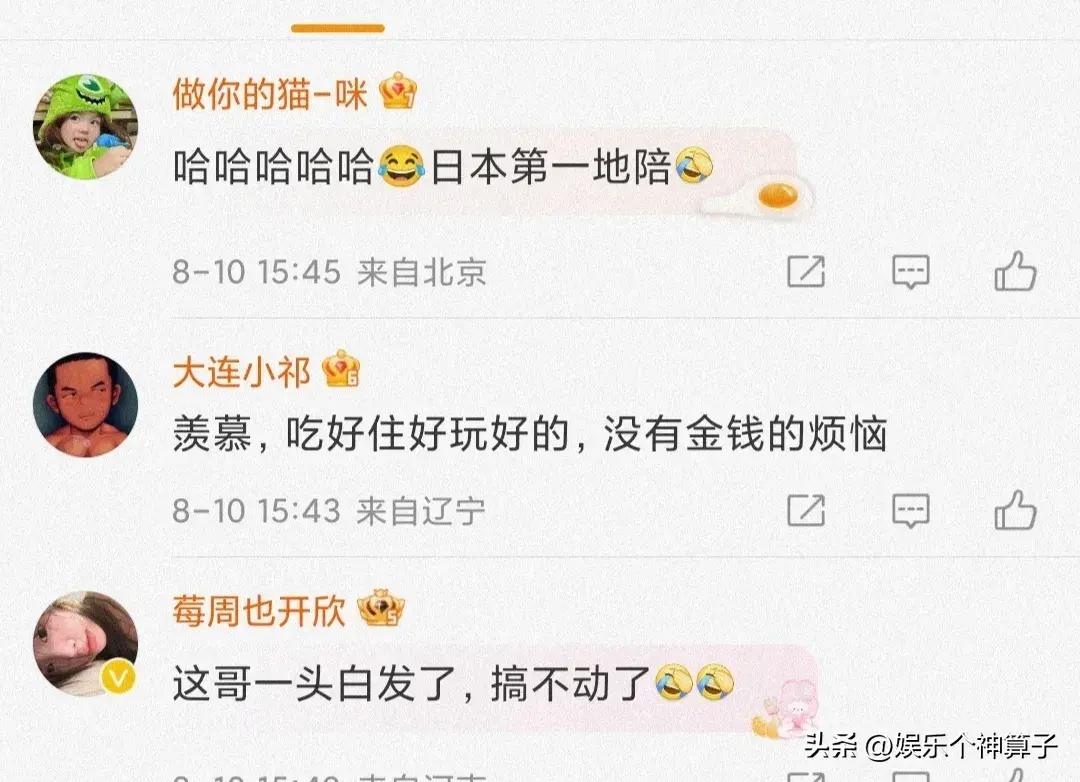Image resolution: width=1080 pixels, height=782 pixels.
Task: Like 大连小祁's comment
Action: [x=1015, y=510]
